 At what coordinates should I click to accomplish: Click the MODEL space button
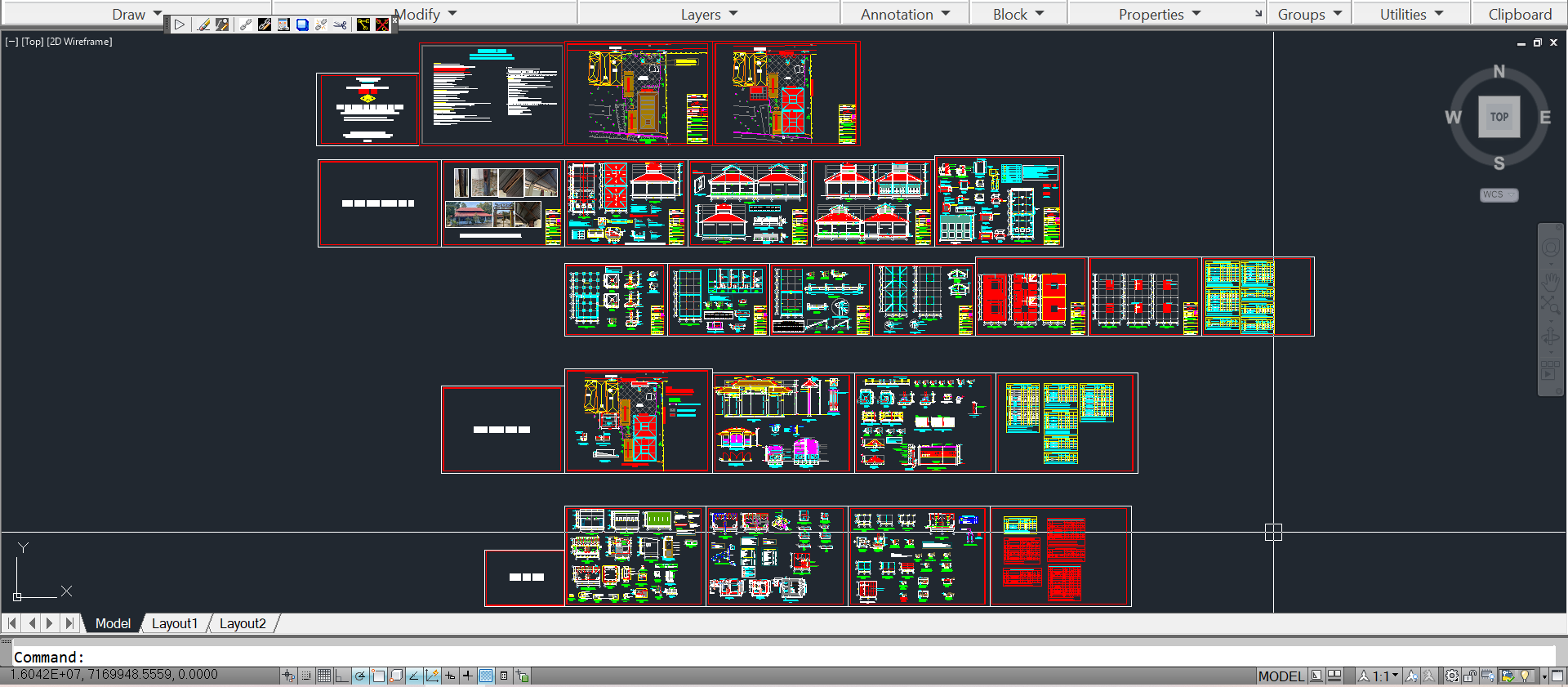(x=1281, y=676)
